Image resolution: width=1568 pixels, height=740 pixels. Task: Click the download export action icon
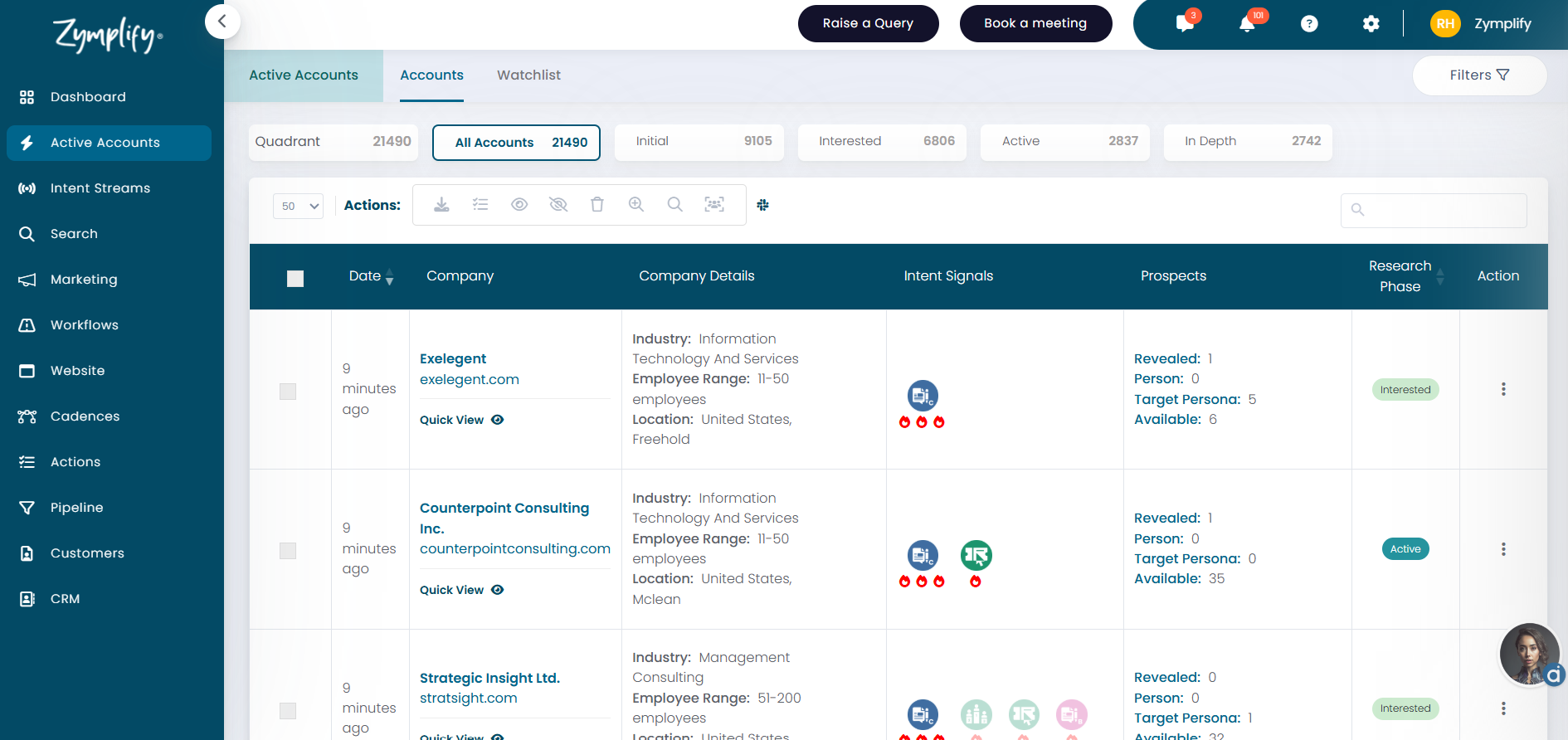pos(441,204)
